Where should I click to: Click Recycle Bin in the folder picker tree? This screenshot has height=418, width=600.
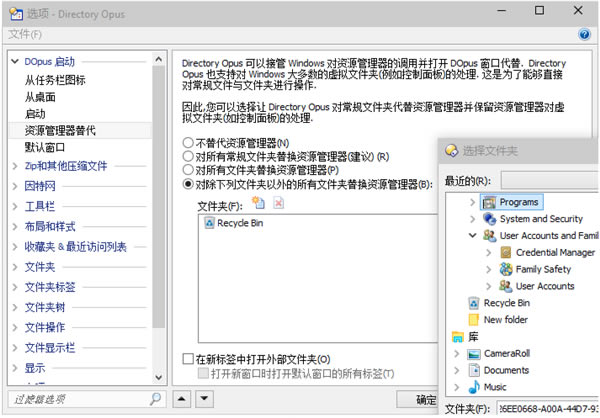tap(506, 302)
